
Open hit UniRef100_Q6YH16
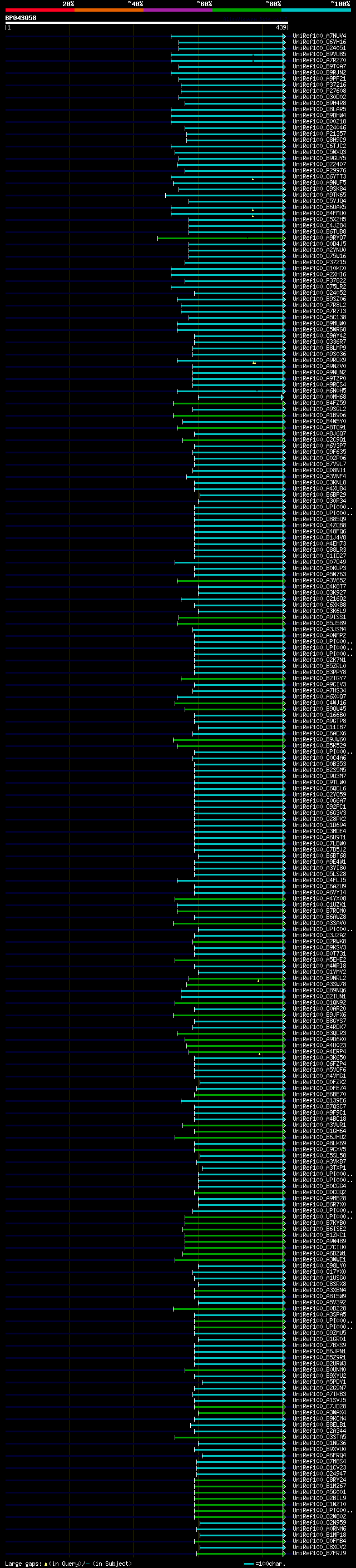pyautogui.click(x=319, y=42)
